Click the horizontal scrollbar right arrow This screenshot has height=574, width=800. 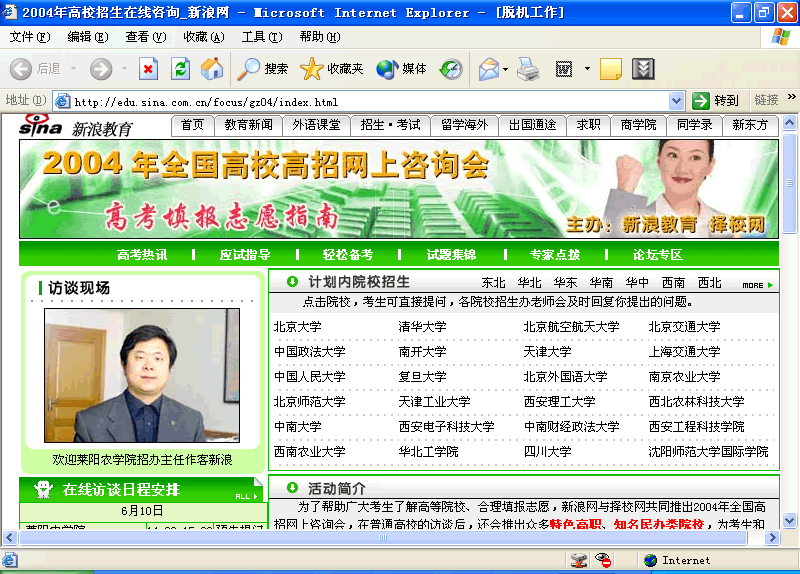[x=772, y=537]
